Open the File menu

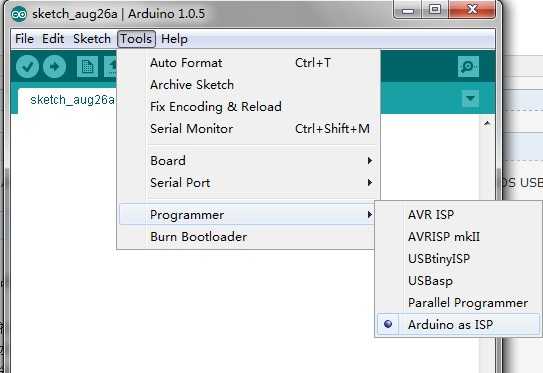tap(24, 39)
